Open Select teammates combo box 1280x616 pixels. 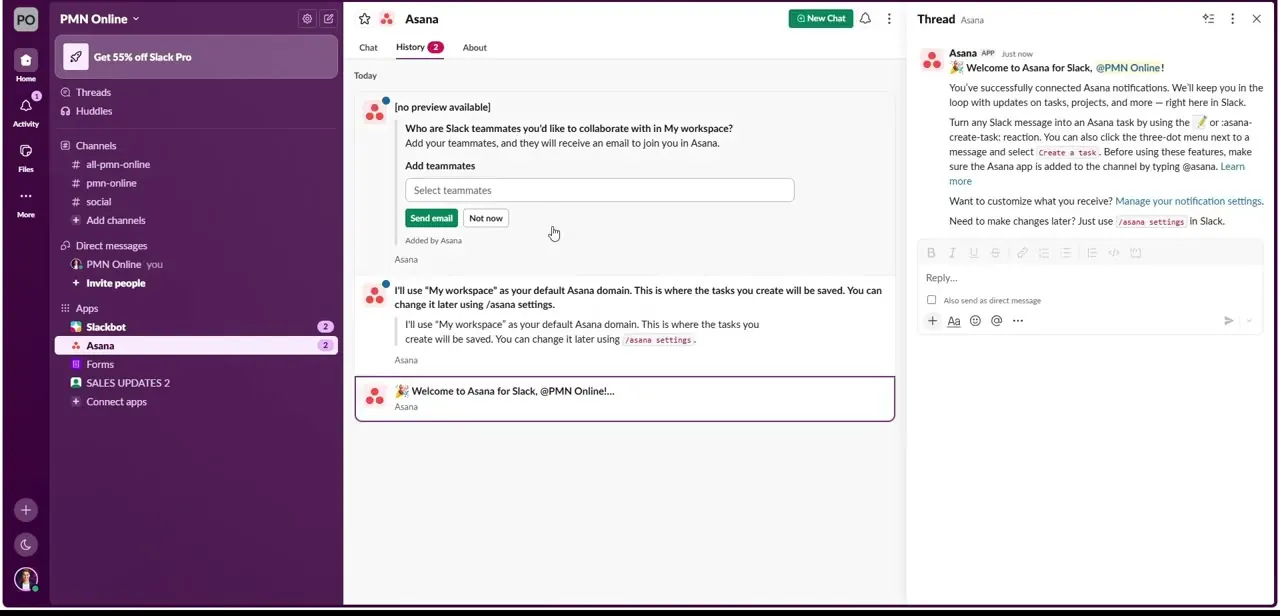click(599, 190)
